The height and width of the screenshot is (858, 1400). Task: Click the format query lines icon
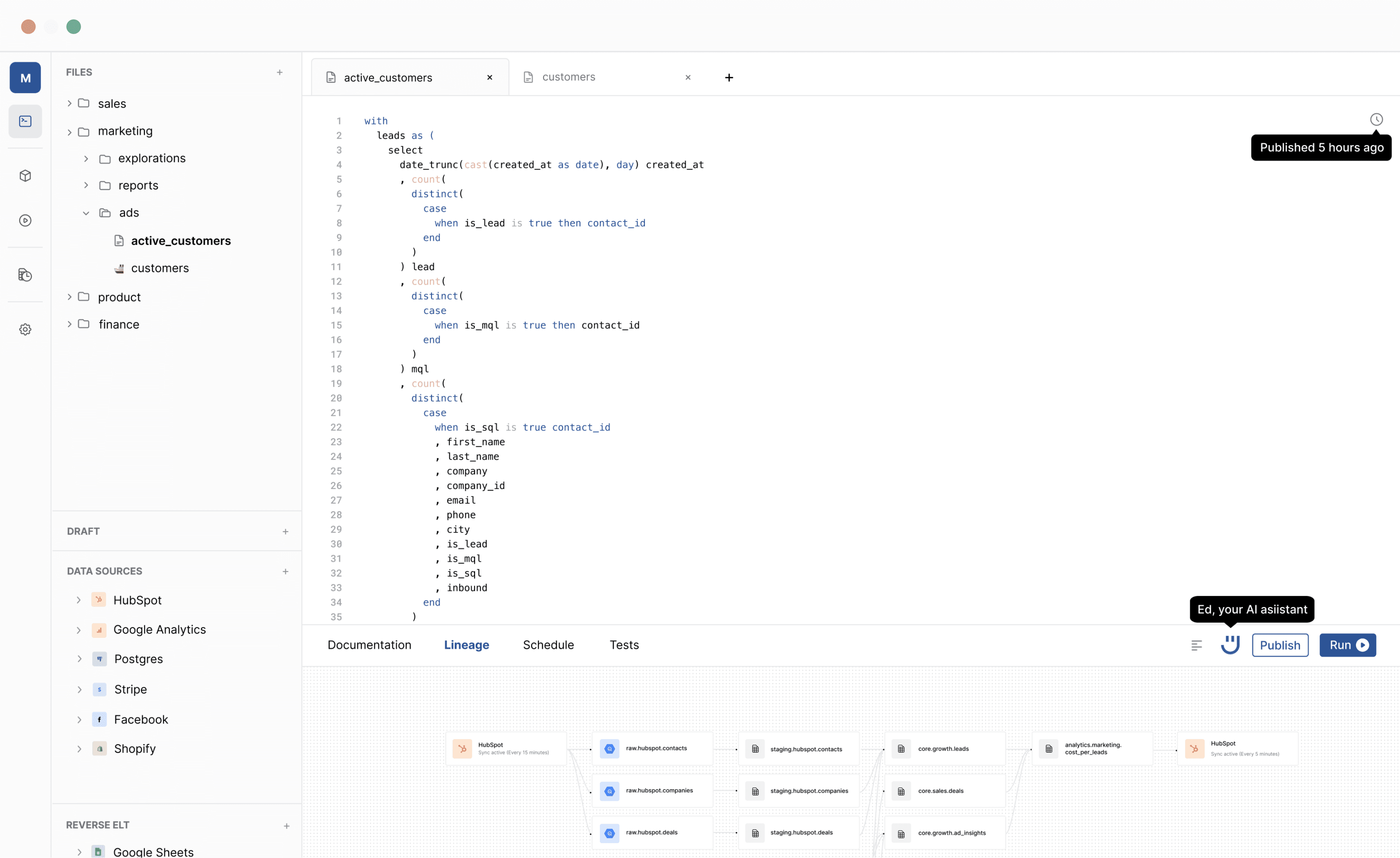[x=1196, y=645]
